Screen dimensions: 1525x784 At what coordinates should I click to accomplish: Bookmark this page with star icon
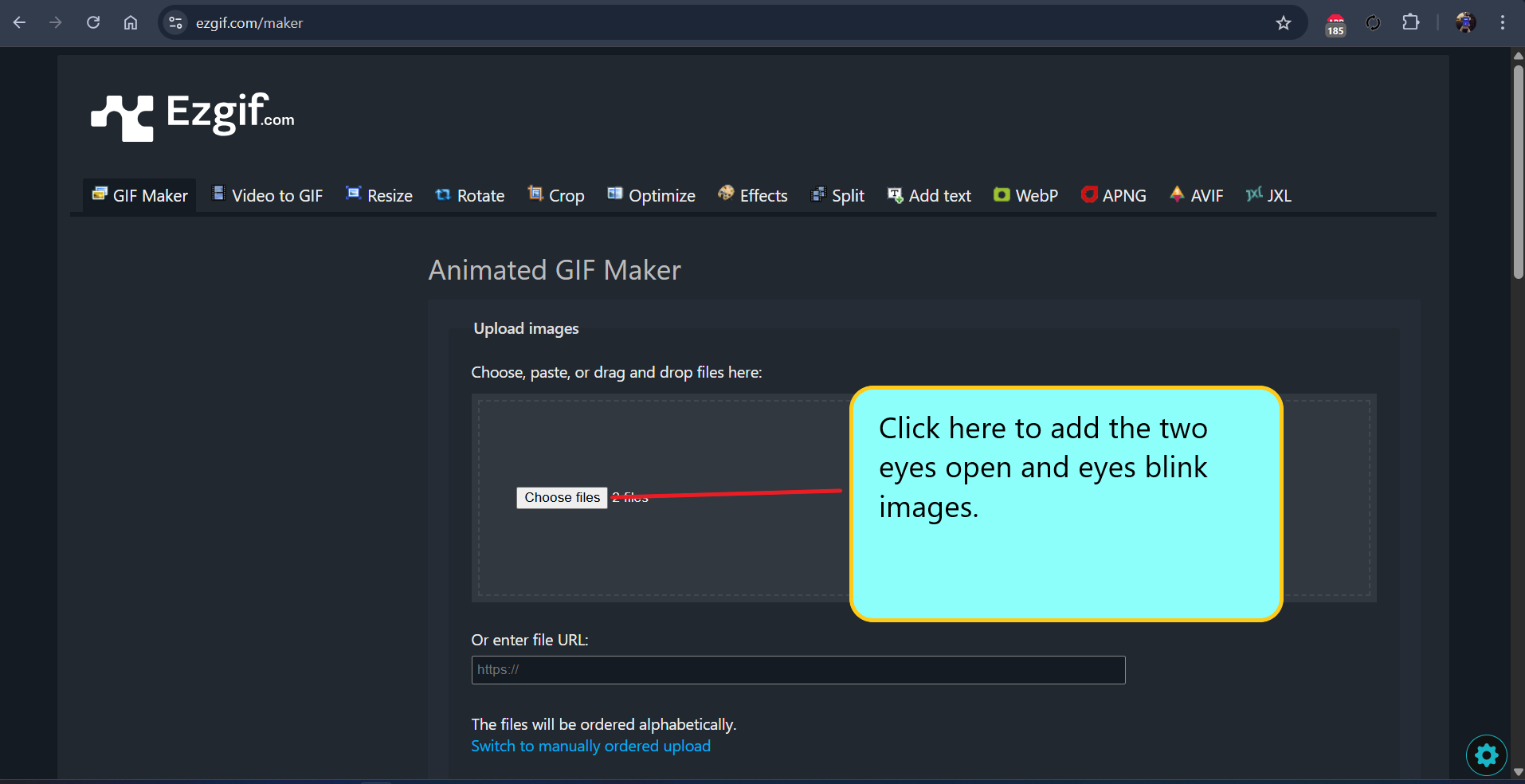(1283, 23)
